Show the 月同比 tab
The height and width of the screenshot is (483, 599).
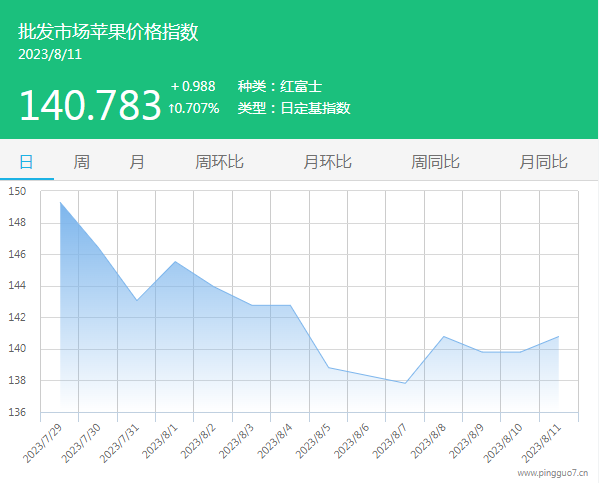pos(543,162)
